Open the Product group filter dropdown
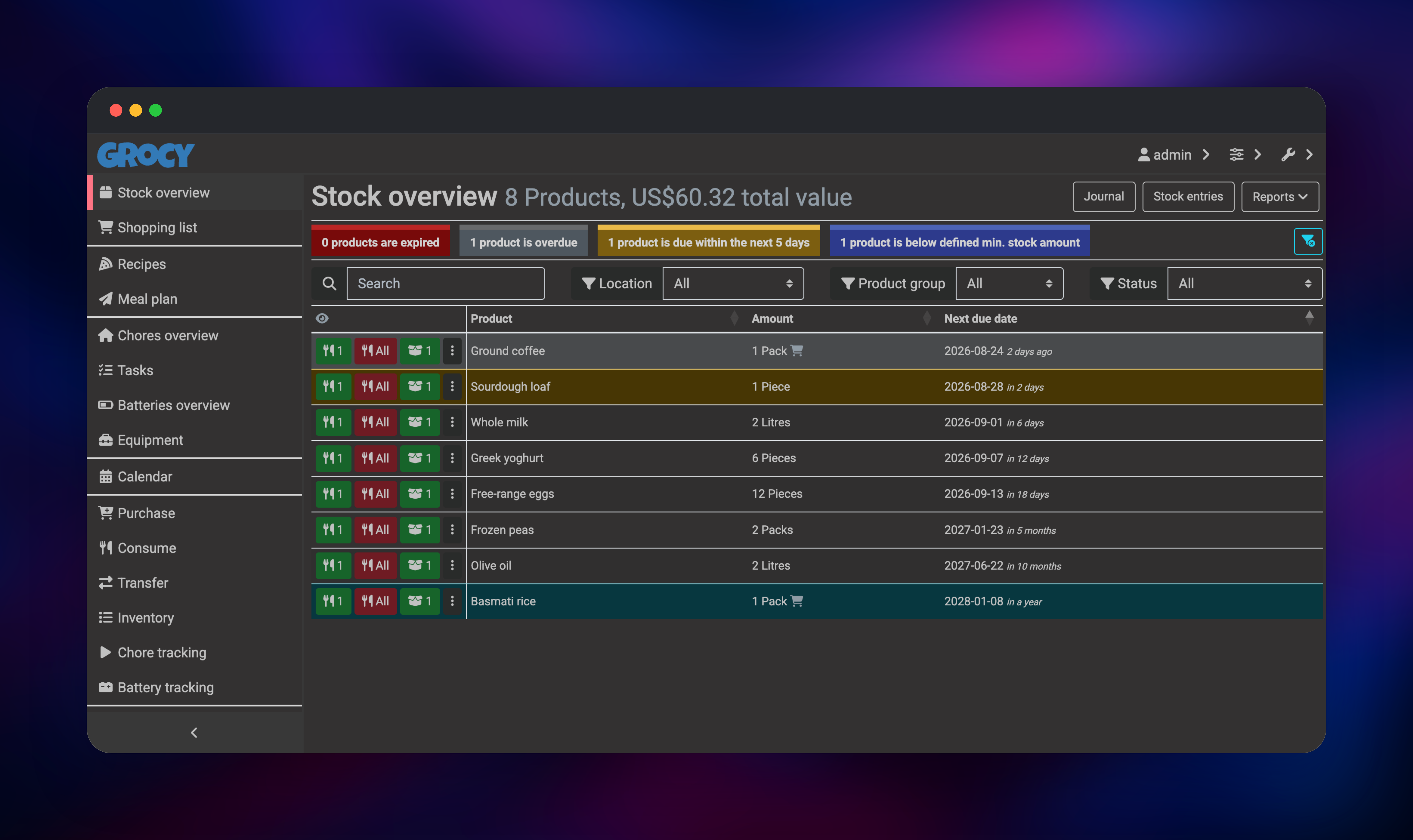The image size is (1413, 840). click(x=1009, y=284)
